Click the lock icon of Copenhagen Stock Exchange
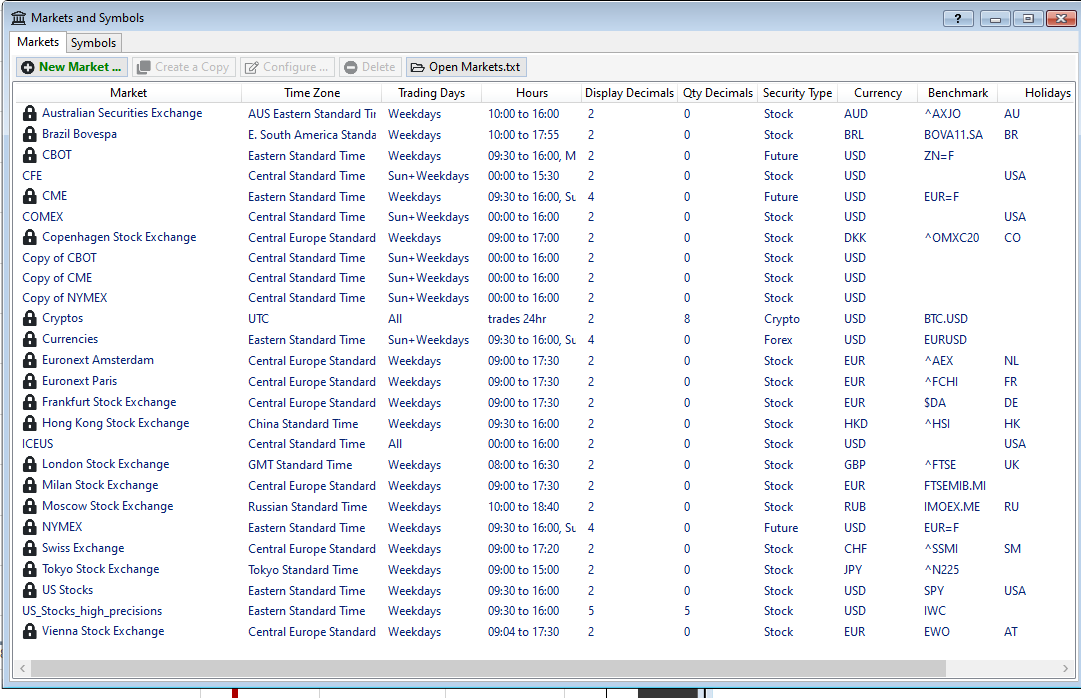The image size is (1081, 698). click(30, 237)
